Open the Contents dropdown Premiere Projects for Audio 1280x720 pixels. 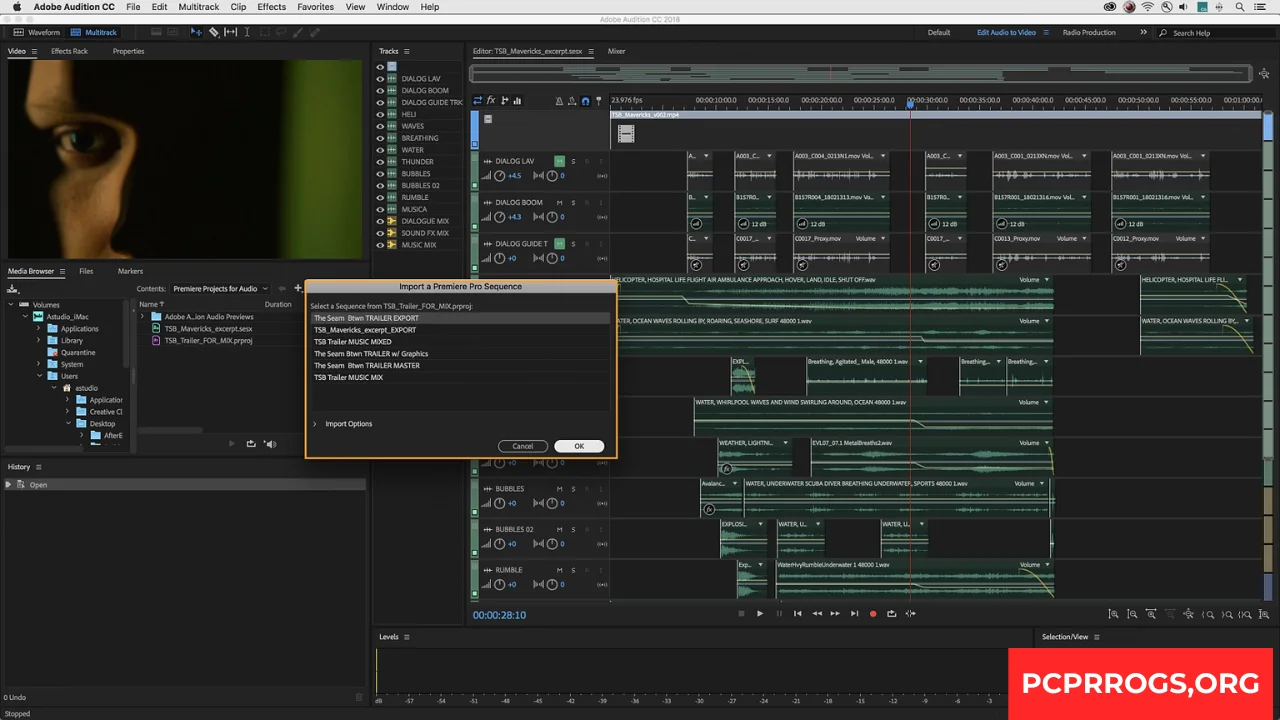[x=220, y=289]
